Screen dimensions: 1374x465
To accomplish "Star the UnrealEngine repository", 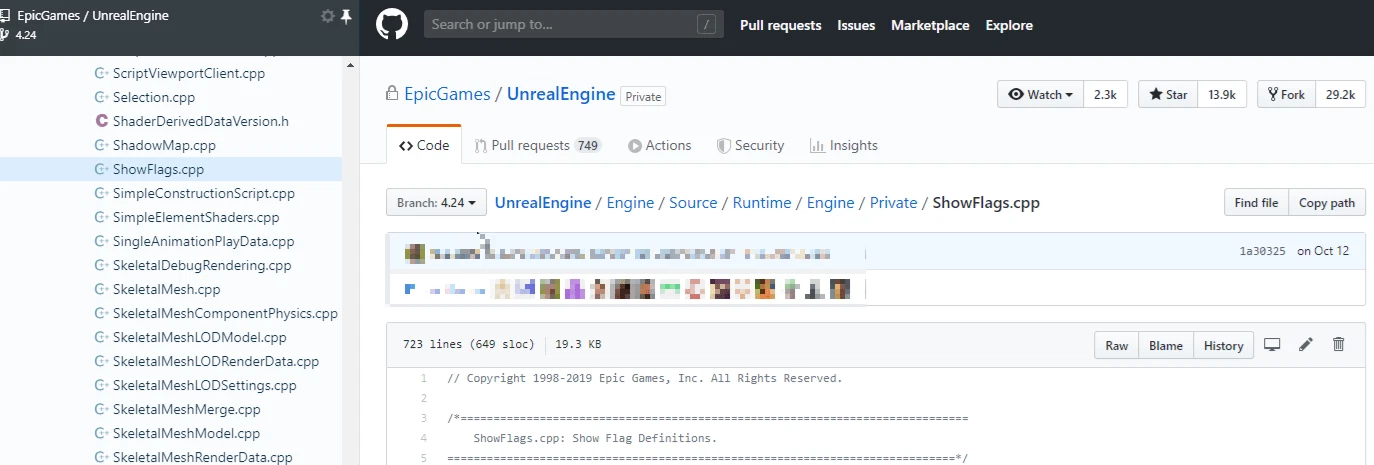I will [1168, 94].
